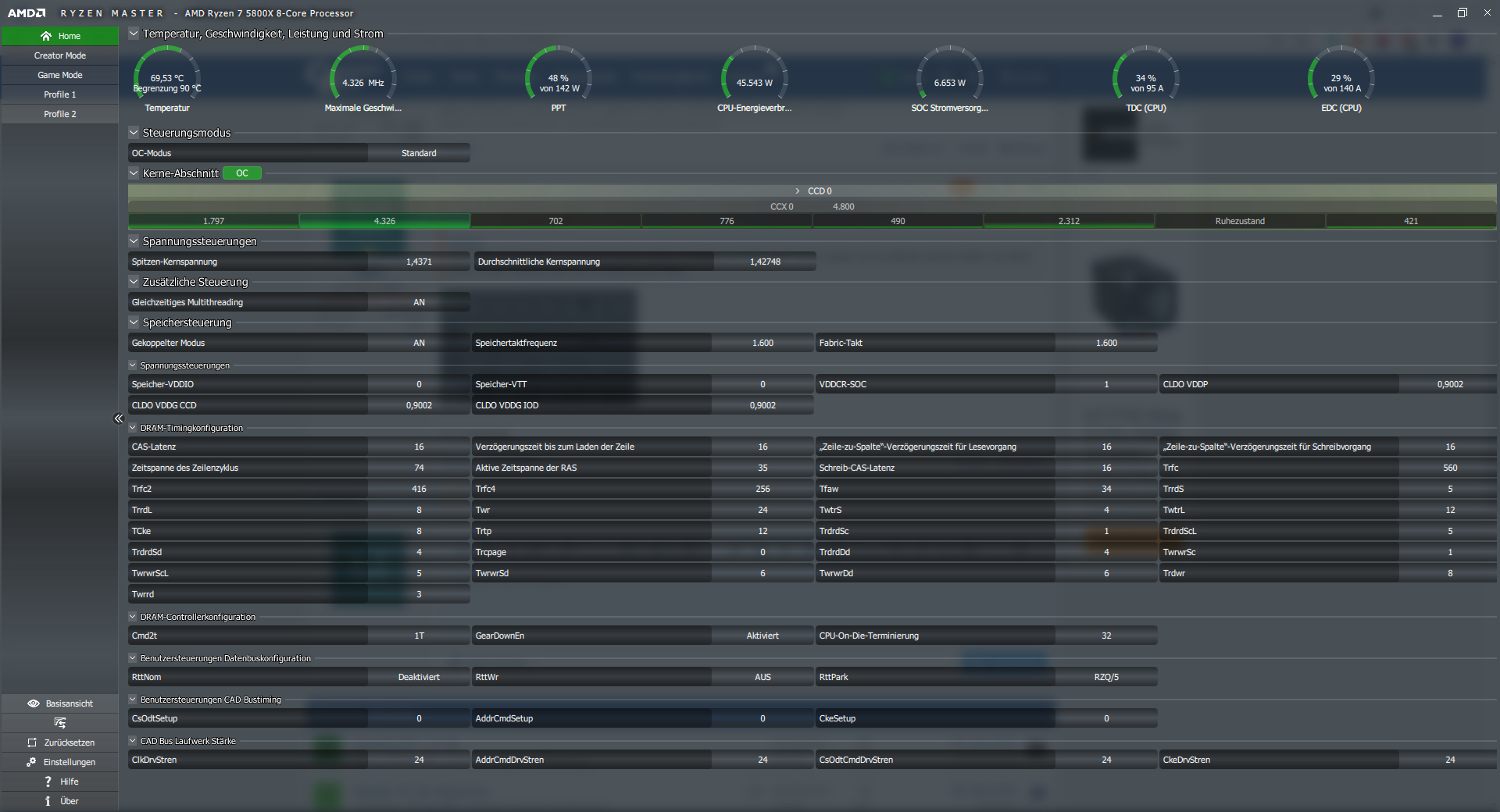The height and width of the screenshot is (812, 1500).
Task: Select core bar showing 776
Action: [727, 221]
